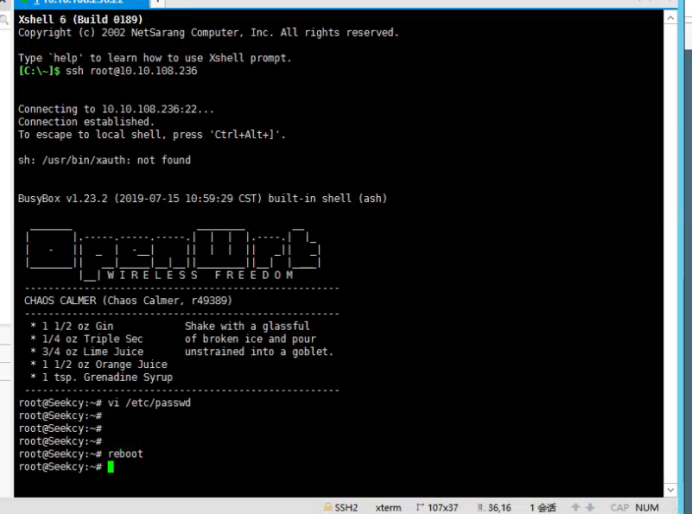Click the CAP indicator in status bar
This screenshot has width=692, height=514.
pyautogui.click(x=620, y=508)
